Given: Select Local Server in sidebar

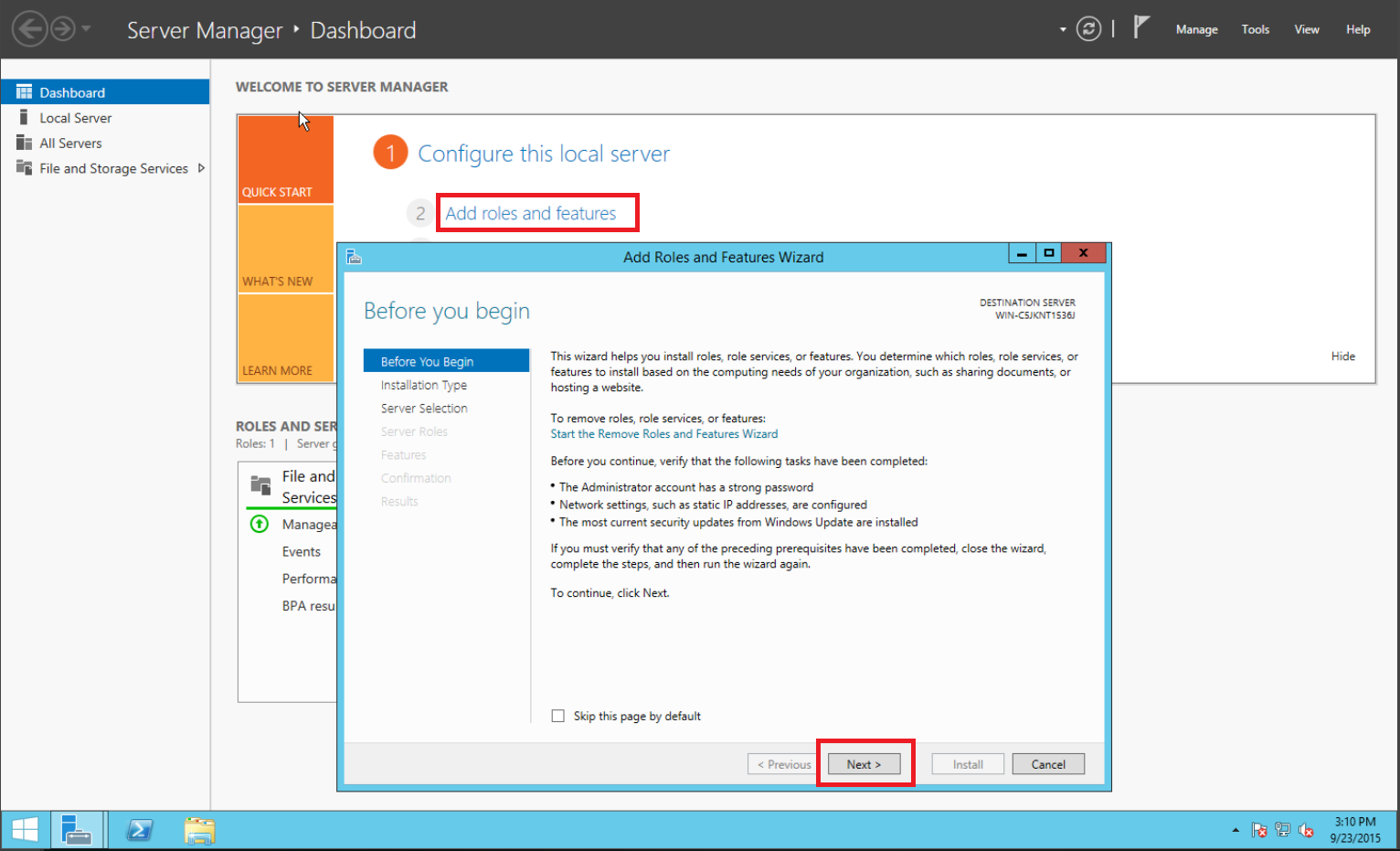Looking at the screenshot, I should point(75,118).
